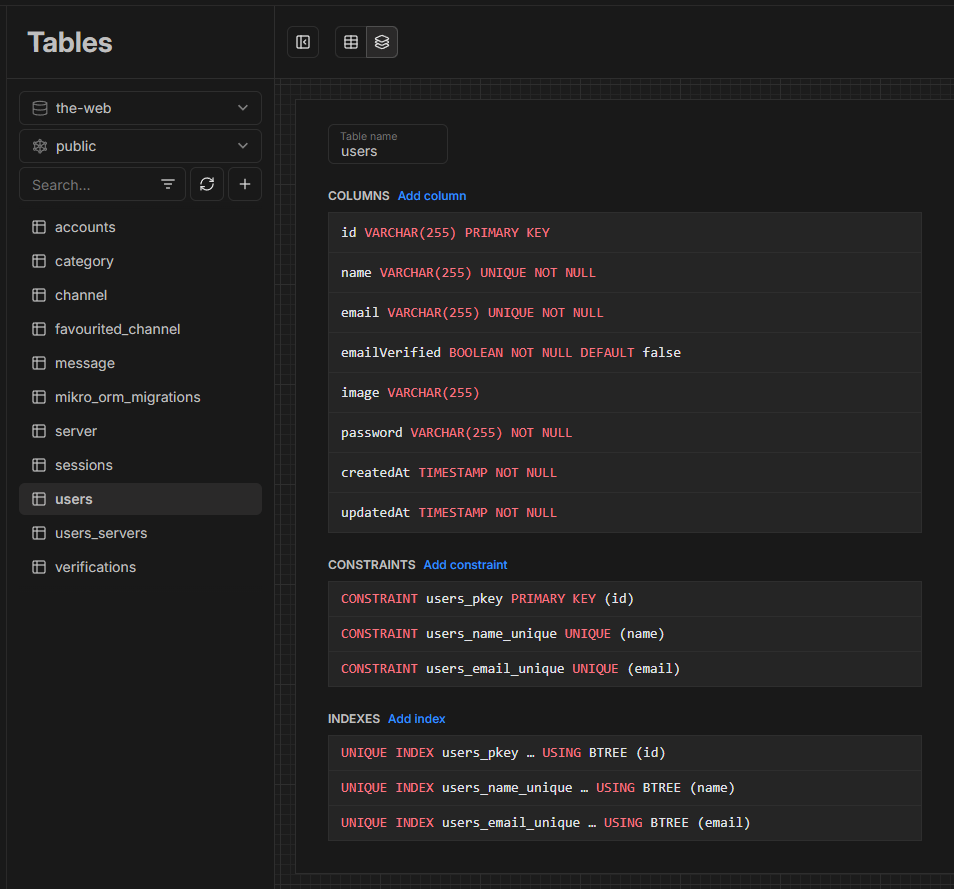Open the accounts table
The image size is (954, 889).
(85, 227)
